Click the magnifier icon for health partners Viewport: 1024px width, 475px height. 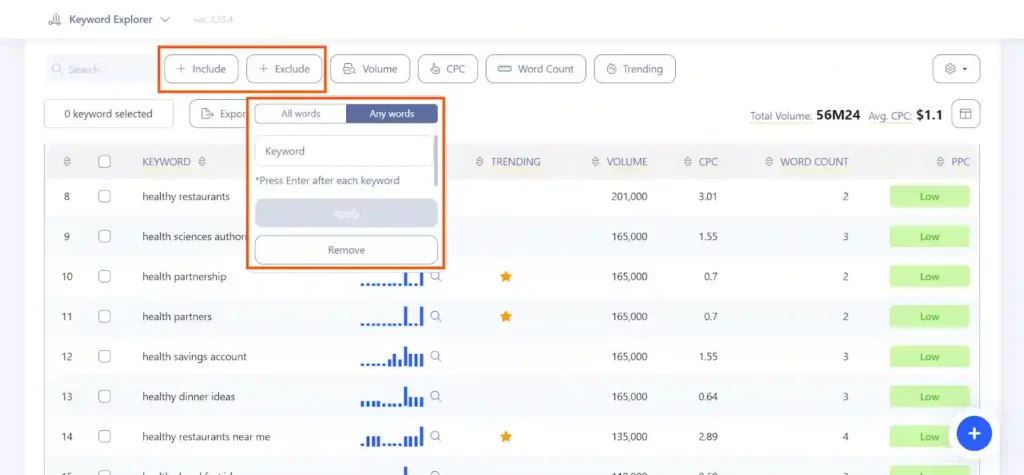(436, 316)
